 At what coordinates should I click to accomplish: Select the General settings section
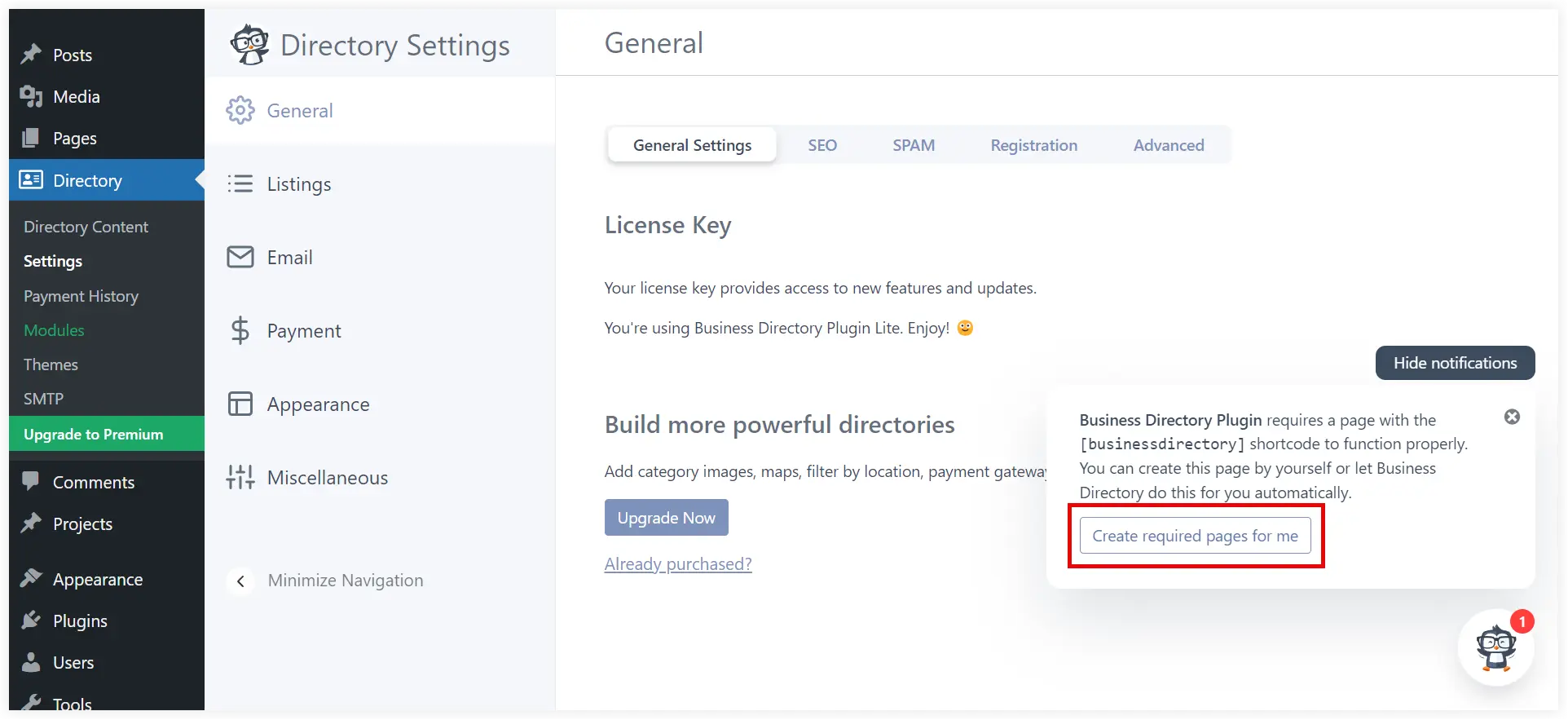pyautogui.click(x=380, y=110)
